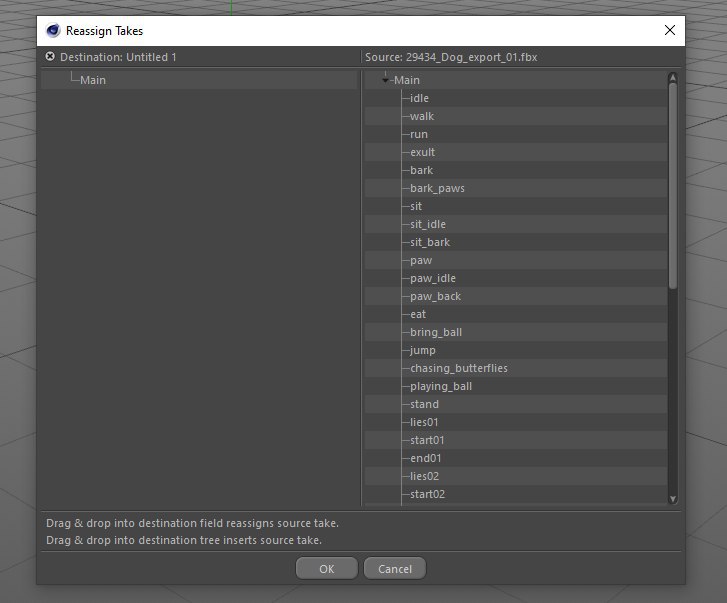The height and width of the screenshot is (603, 727).
Task: Click the OK button
Action: (x=326, y=569)
